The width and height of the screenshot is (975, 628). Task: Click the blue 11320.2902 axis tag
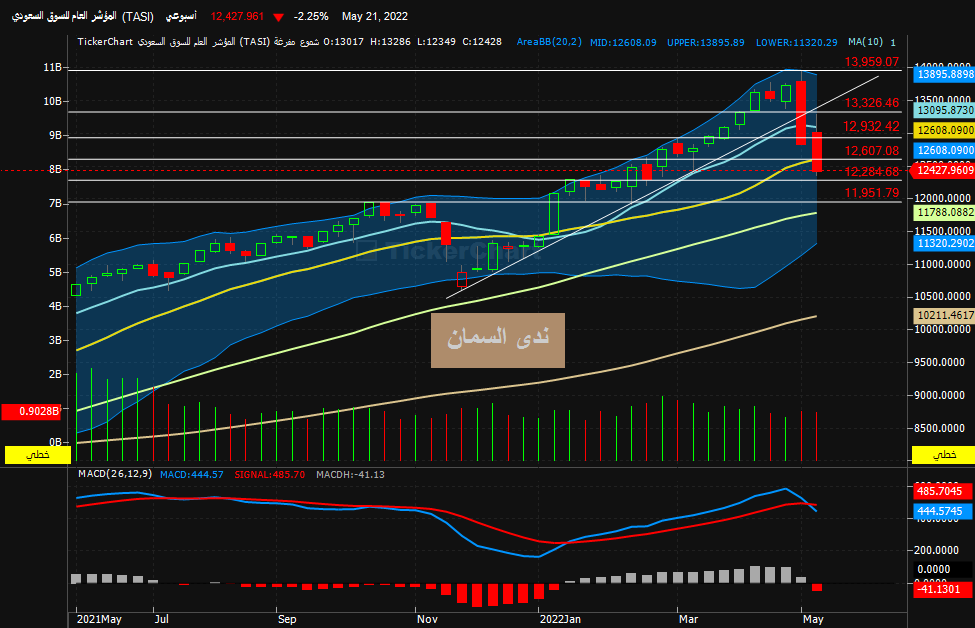tap(944, 243)
